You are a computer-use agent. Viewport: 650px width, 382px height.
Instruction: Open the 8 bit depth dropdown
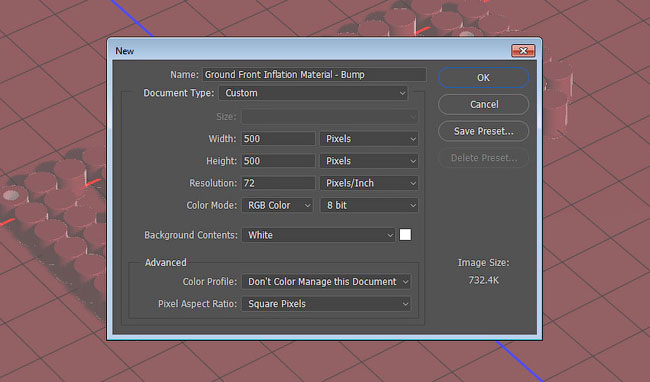369,206
